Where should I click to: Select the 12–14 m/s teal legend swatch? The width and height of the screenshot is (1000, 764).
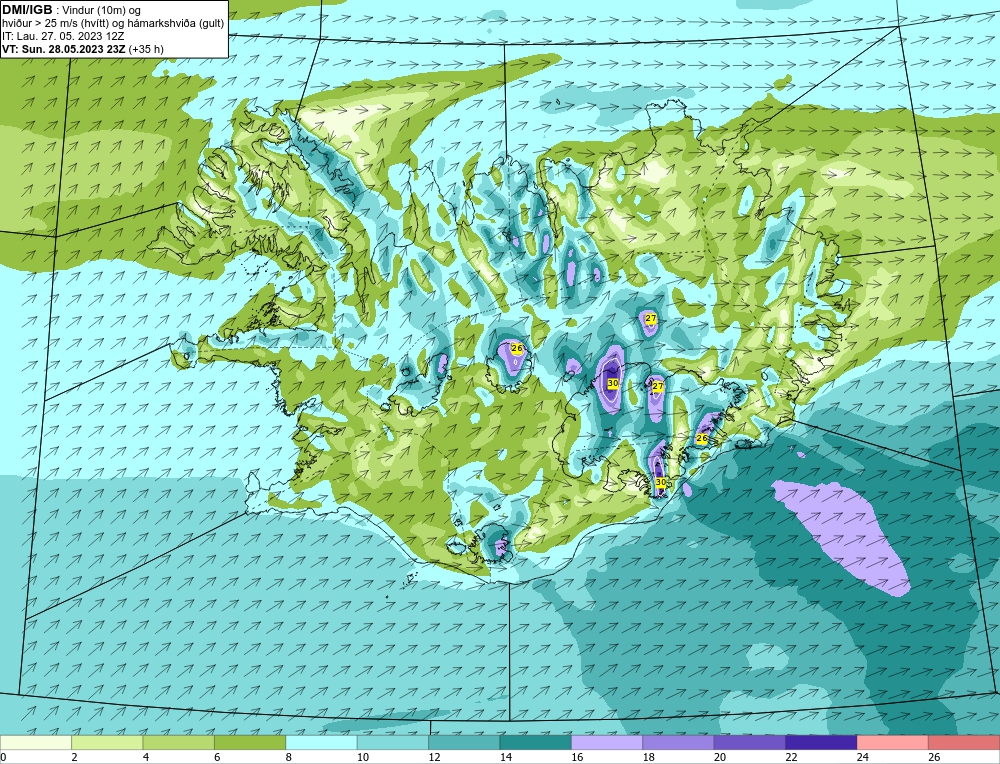tap(464, 742)
